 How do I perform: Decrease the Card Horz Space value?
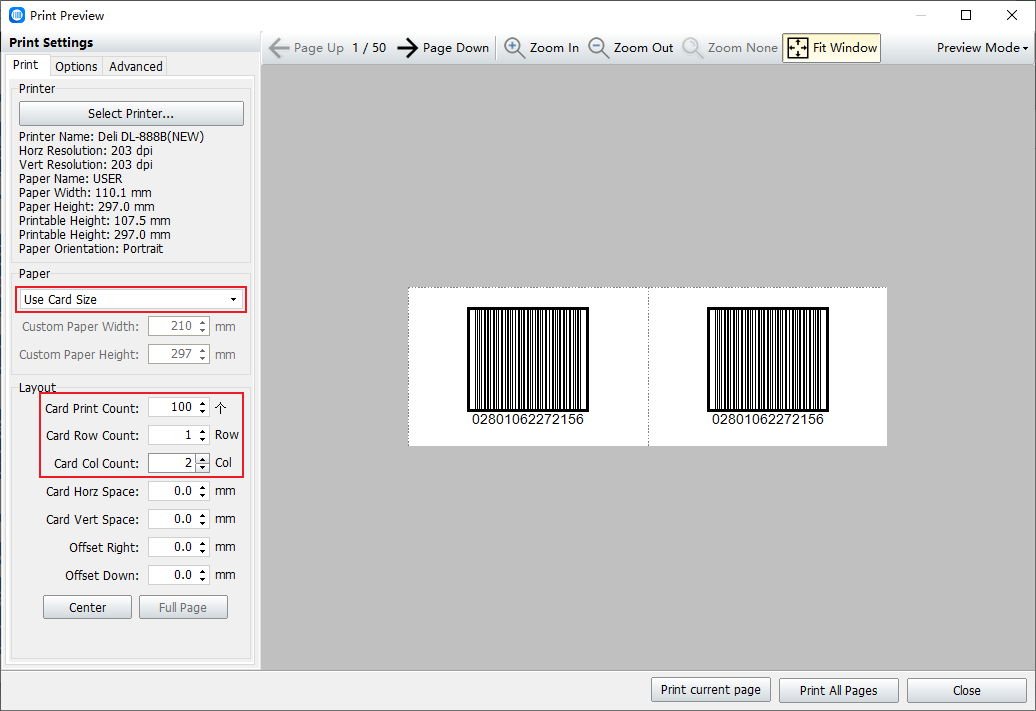(x=203, y=496)
